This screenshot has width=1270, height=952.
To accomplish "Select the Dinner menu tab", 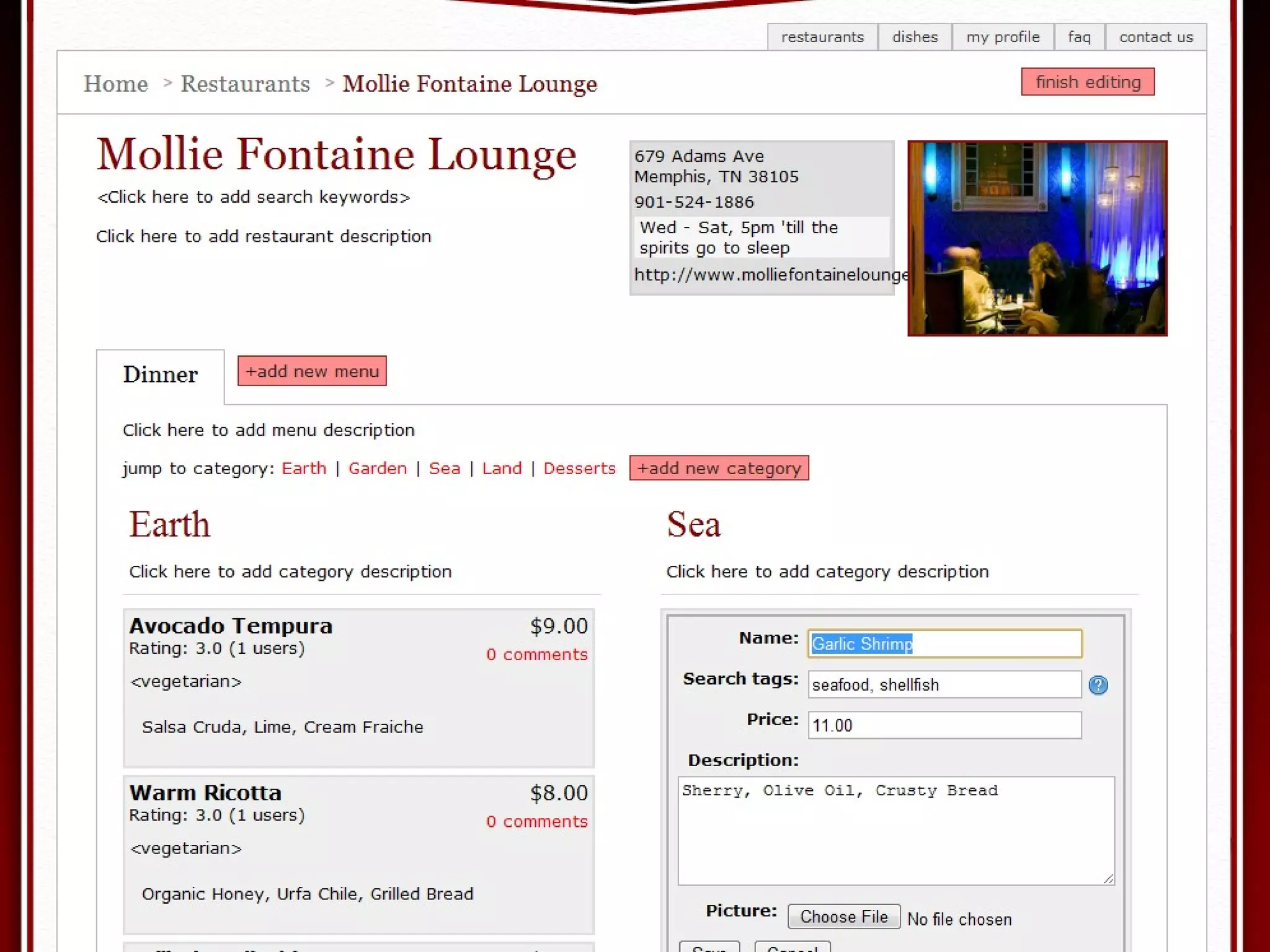I will tap(160, 374).
